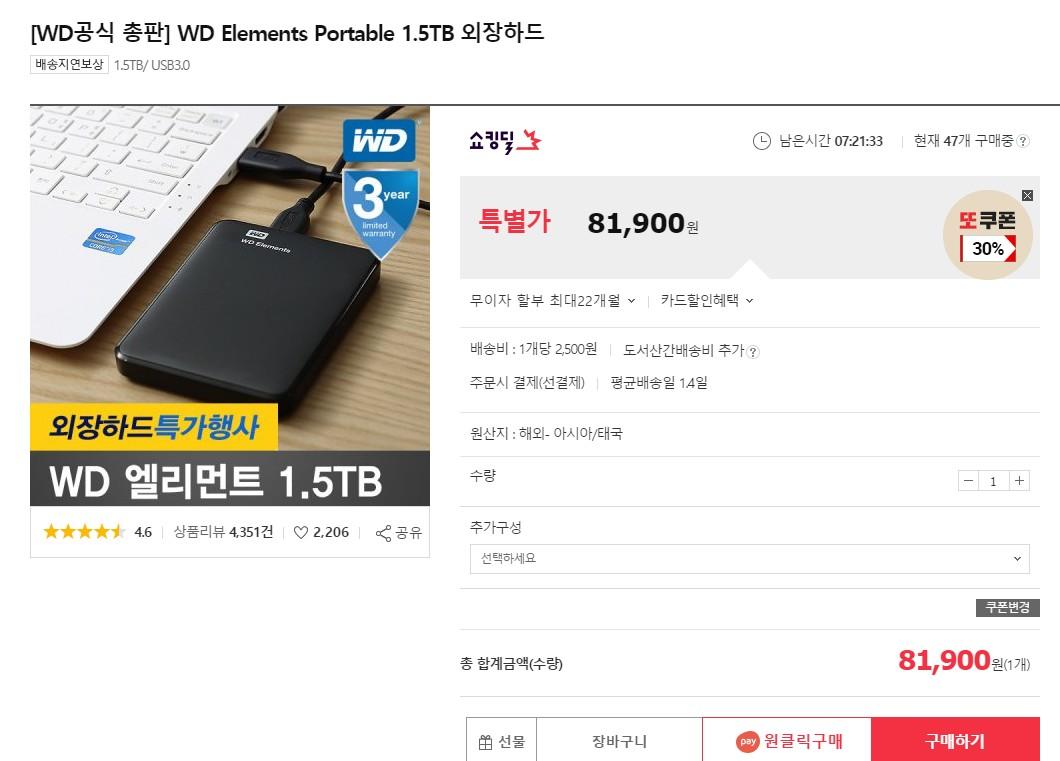Expand 무이자 할부 최대22개월 dropdown

(552, 301)
